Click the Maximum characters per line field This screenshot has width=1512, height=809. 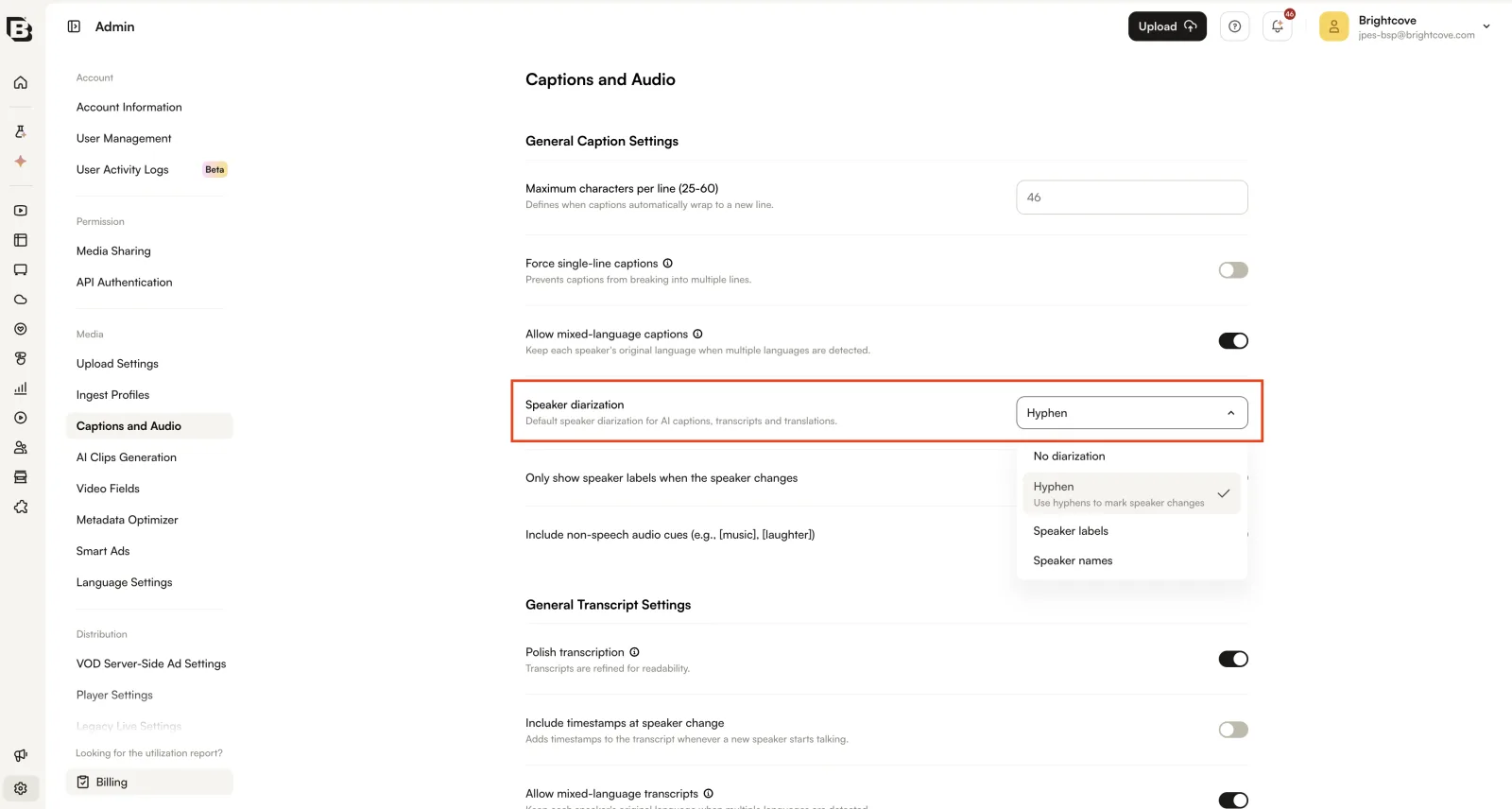pos(1132,198)
